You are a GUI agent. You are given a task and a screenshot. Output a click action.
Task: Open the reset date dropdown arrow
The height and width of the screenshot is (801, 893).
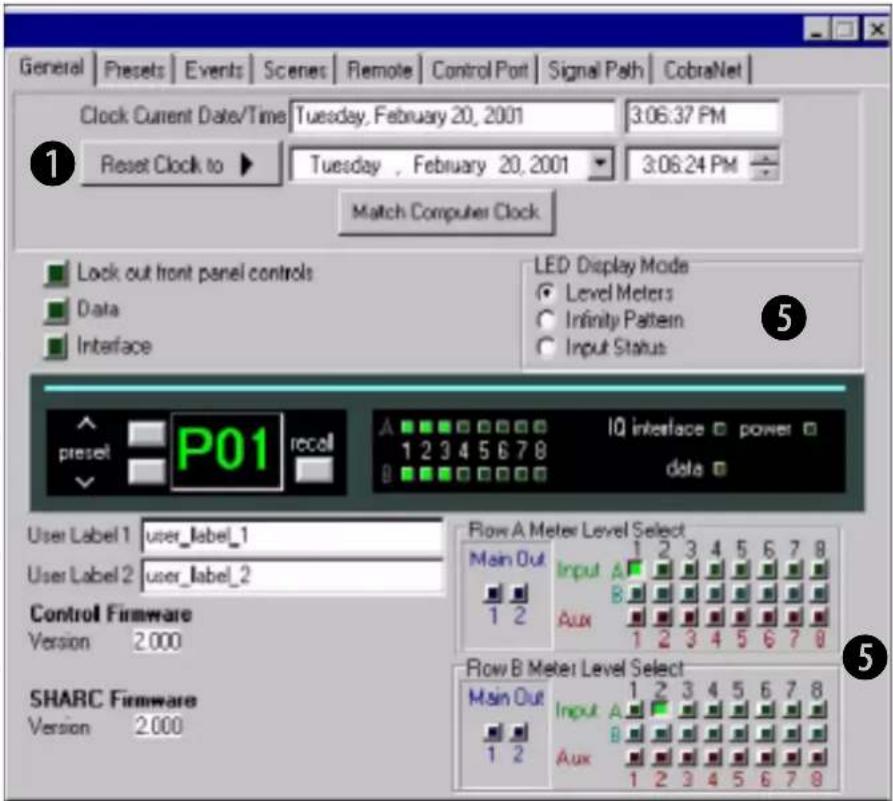(x=600, y=164)
